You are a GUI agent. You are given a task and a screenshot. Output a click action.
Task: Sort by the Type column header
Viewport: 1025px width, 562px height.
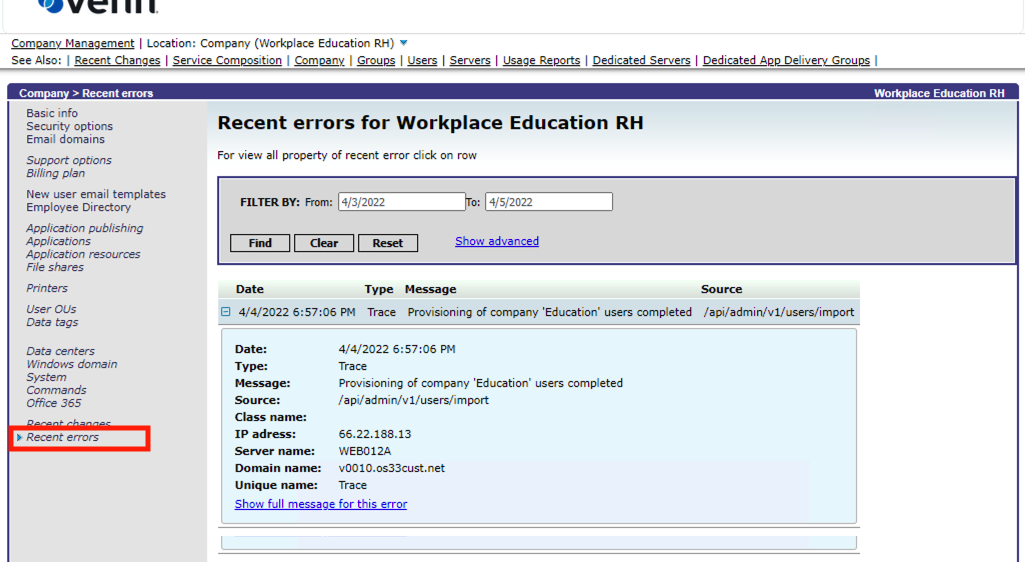click(x=379, y=289)
